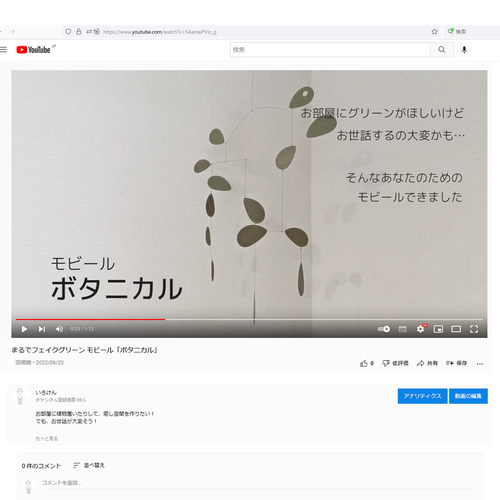Image resolution: width=500 pixels, height=500 pixels.
Task: Click the commenter avatar beside comment box
Action: point(28,487)
